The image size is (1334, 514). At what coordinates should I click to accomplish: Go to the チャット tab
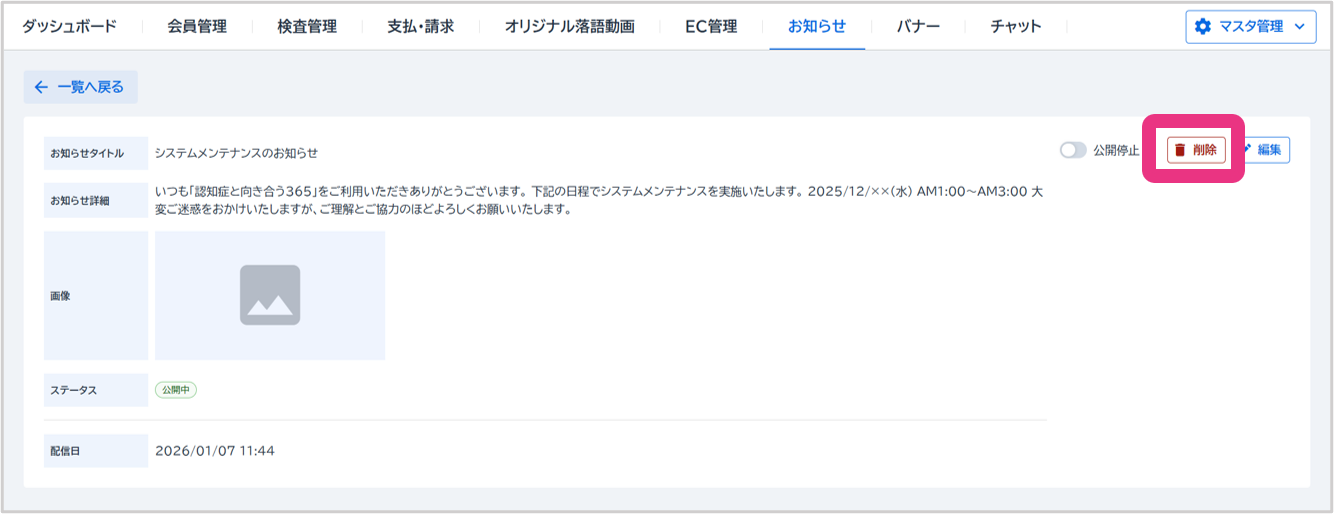[x=1015, y=27]
